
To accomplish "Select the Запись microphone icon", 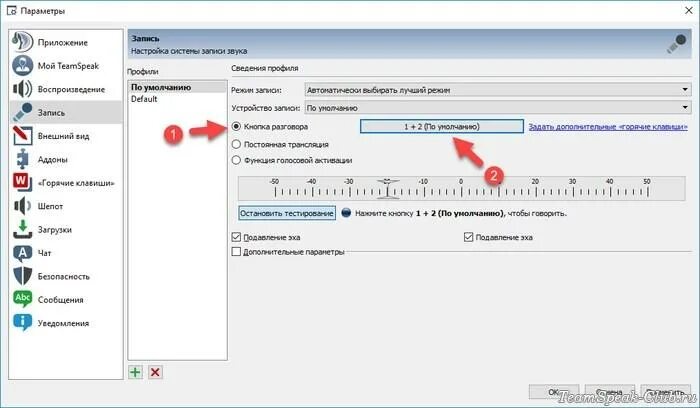I will coord(22,112).
